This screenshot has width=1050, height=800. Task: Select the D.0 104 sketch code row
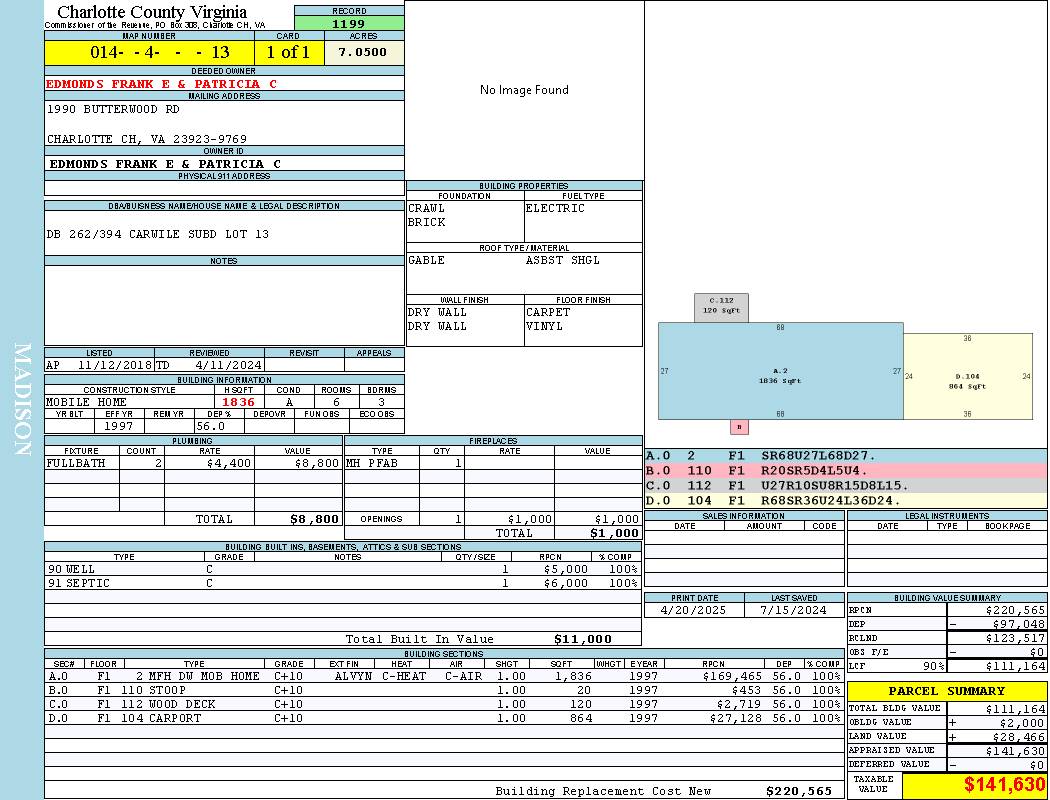click(x=846, y=500)
